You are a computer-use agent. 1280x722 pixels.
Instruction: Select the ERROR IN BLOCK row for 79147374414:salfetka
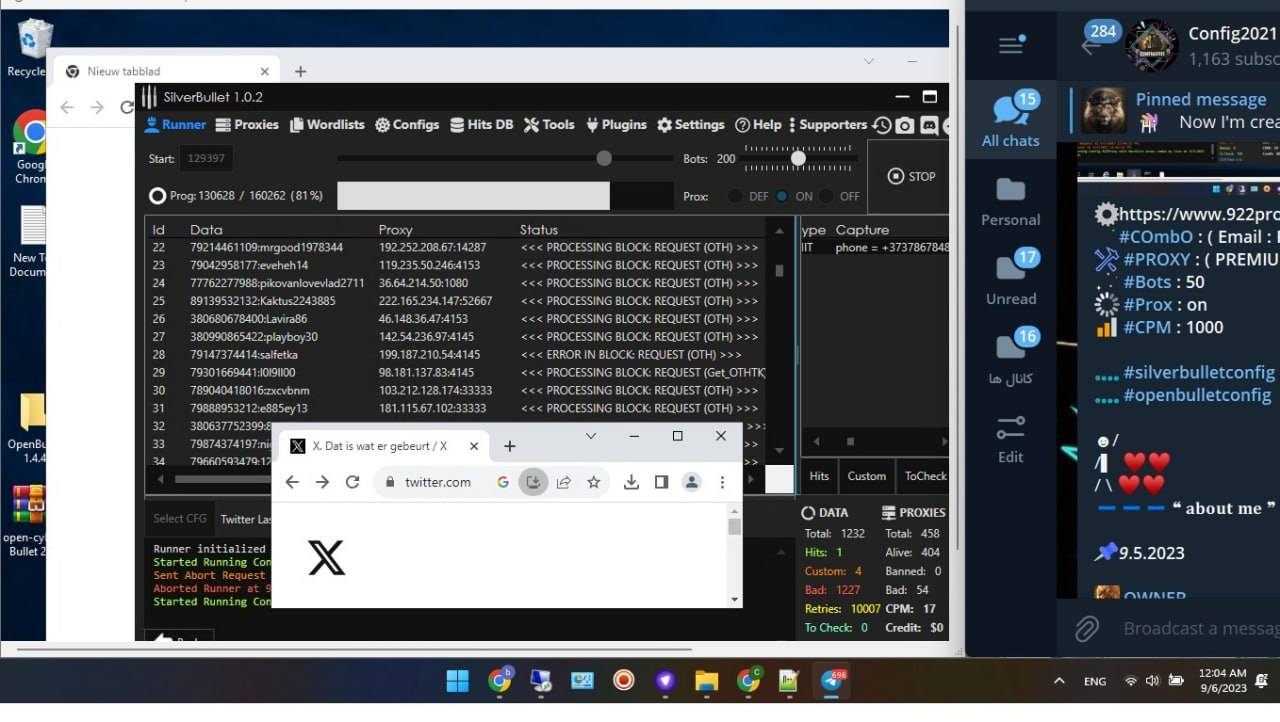457,354
